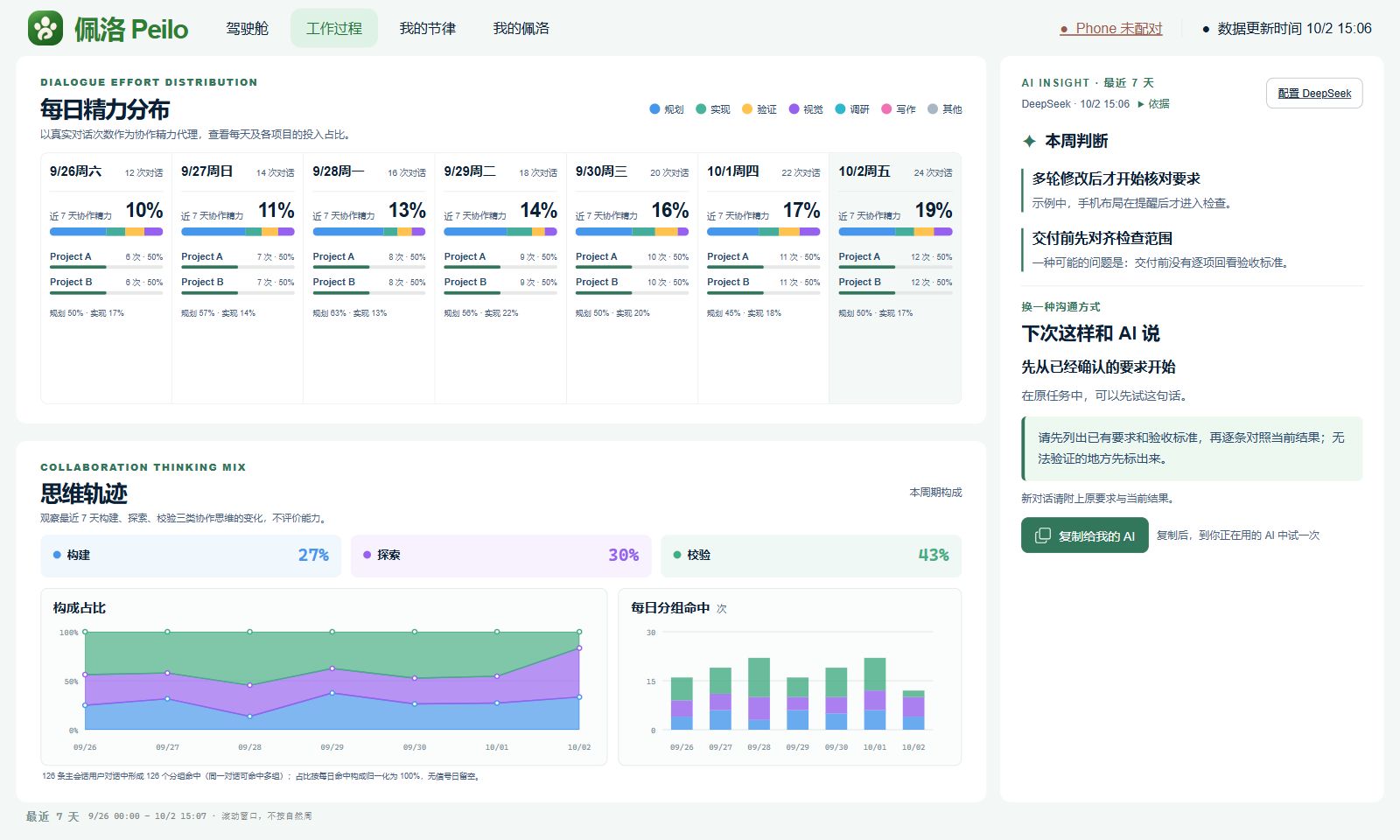Image resolution: width=1400 pixels, height=840 pixels.
Task: Click the sparkle icon beside 本周判断
Action: pos(1030,141)
